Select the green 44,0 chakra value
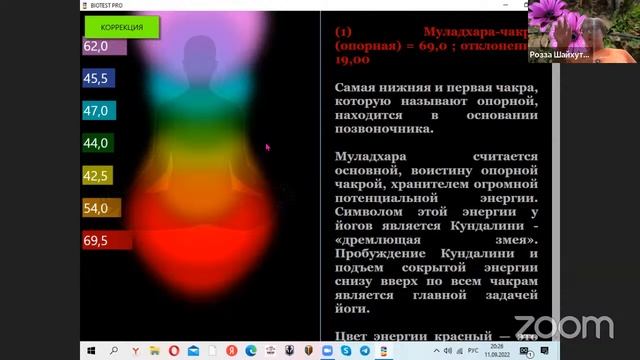640x360 pixels. coord(98,143)
